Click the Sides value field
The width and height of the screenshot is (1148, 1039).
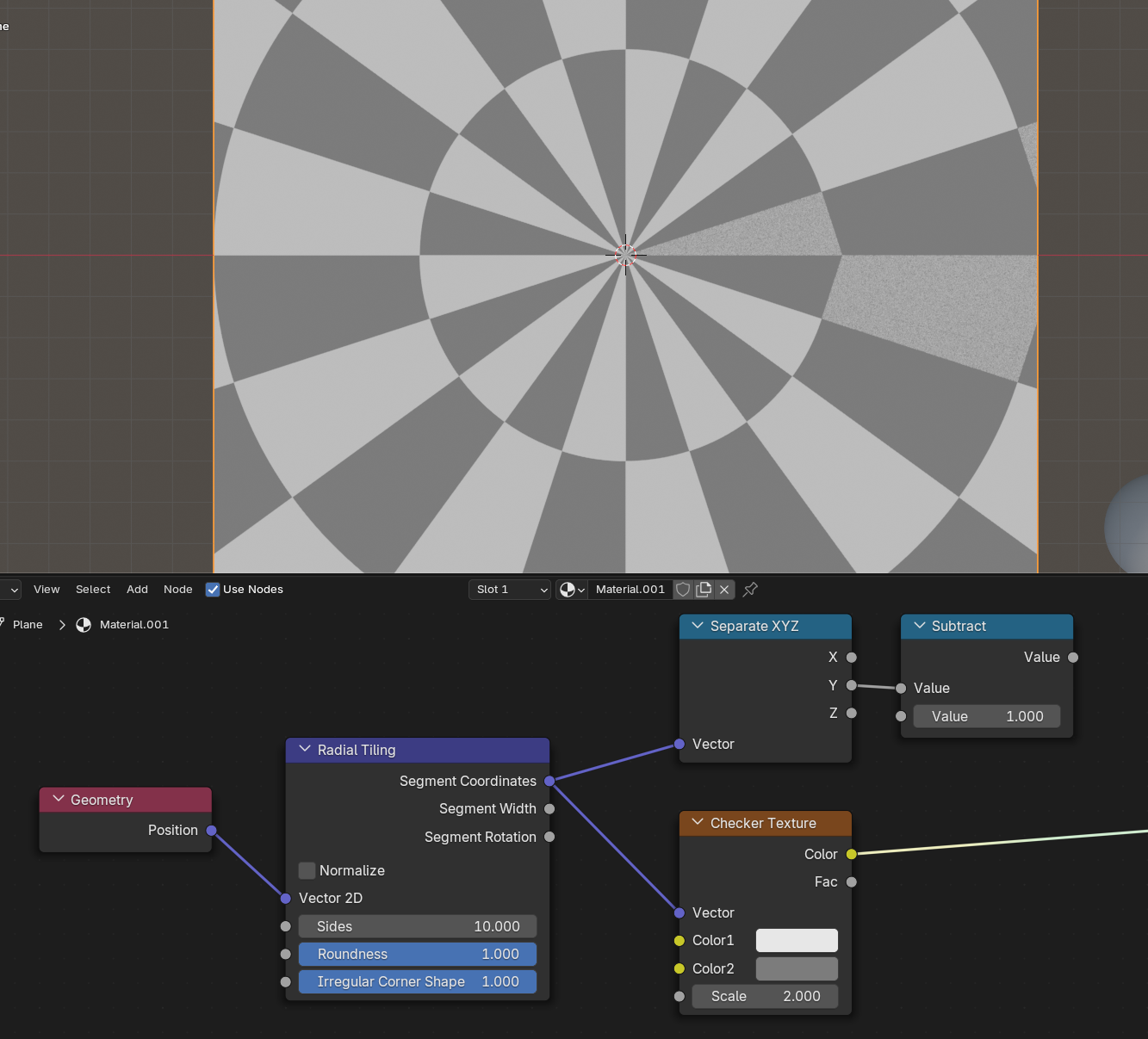(418, 926)
